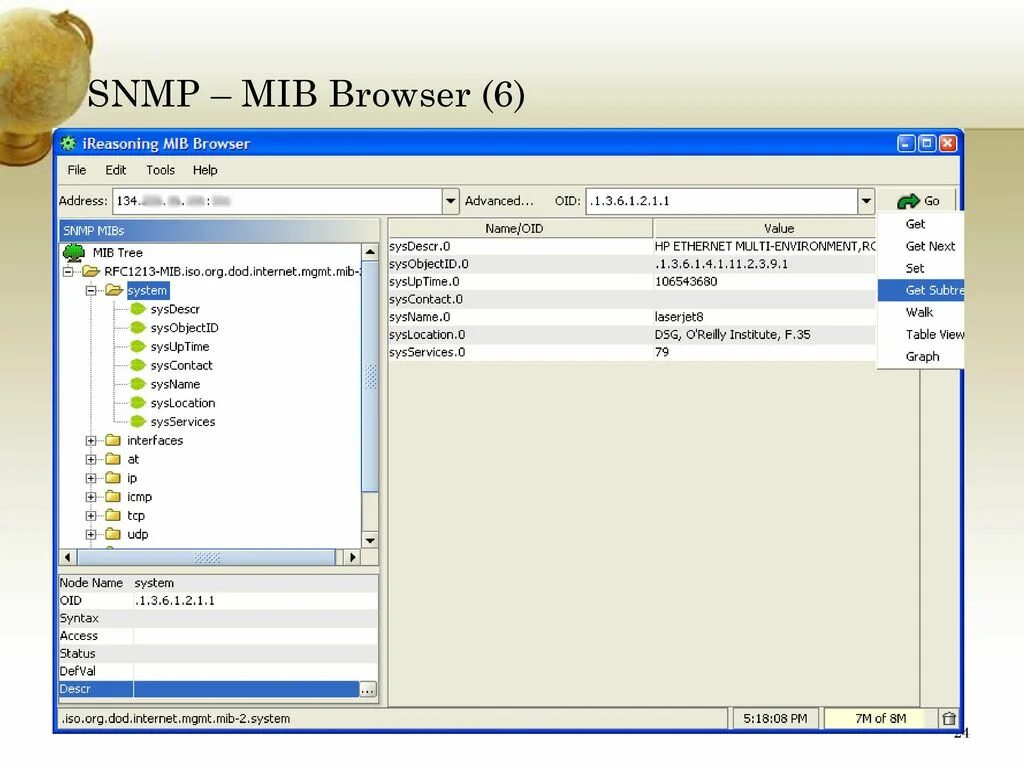Choose Graph from the operations menu

coord(920,357)
